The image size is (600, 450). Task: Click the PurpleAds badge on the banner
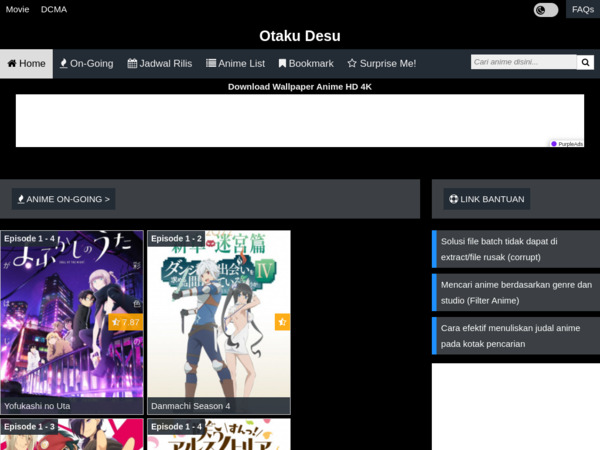567,144
